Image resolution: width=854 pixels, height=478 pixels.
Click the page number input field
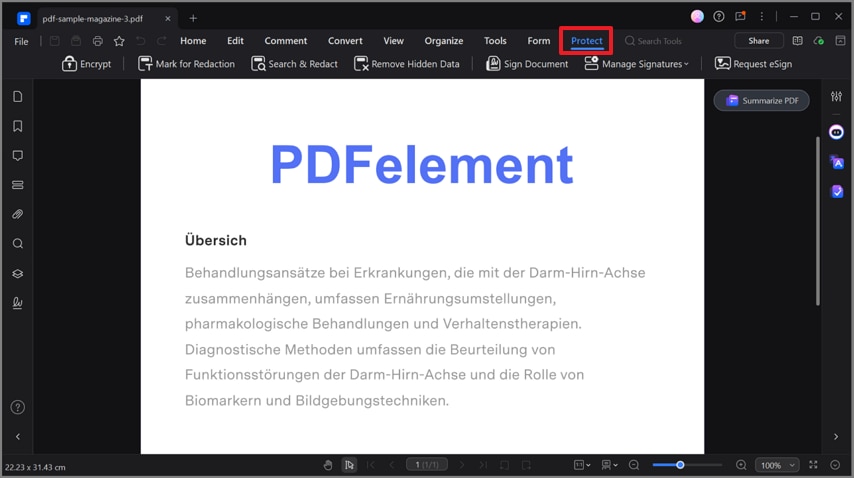pyautogui.click(x=427, y=464)
